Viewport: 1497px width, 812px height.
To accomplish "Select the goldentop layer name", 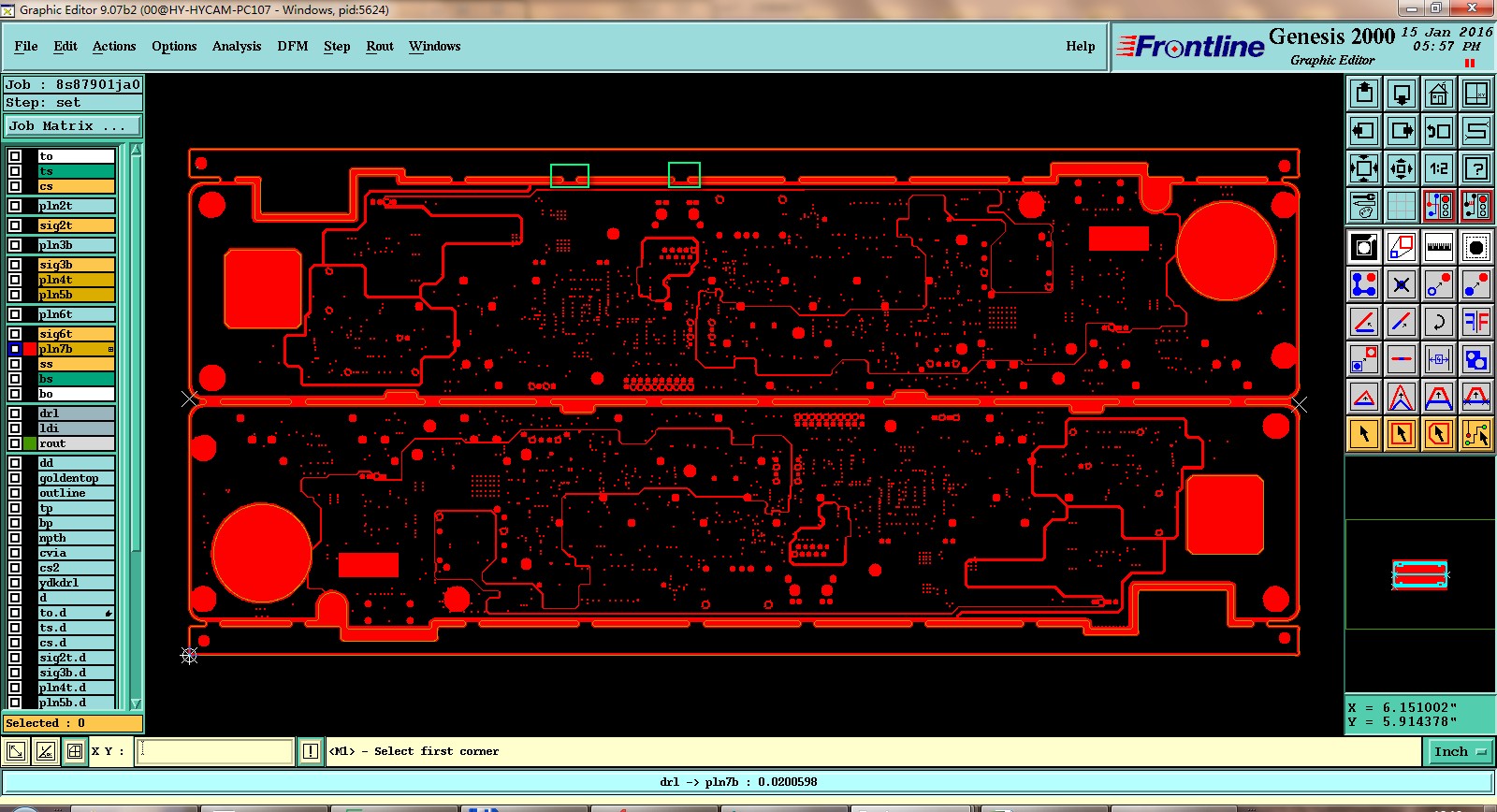I will 76,478.
